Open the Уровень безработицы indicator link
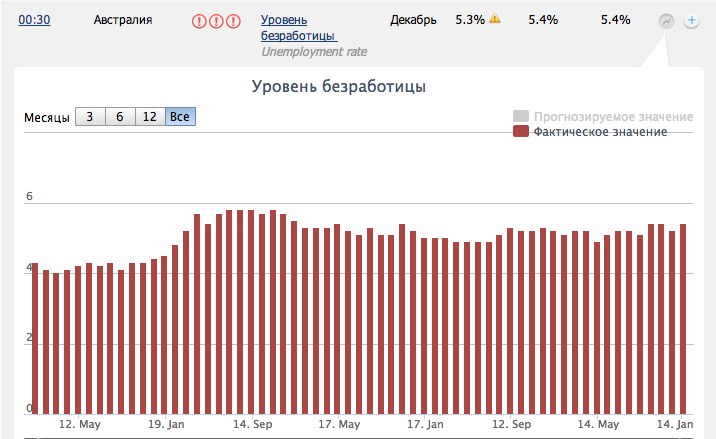The height and width of the screenshot is (439, 716). point(299,27)
